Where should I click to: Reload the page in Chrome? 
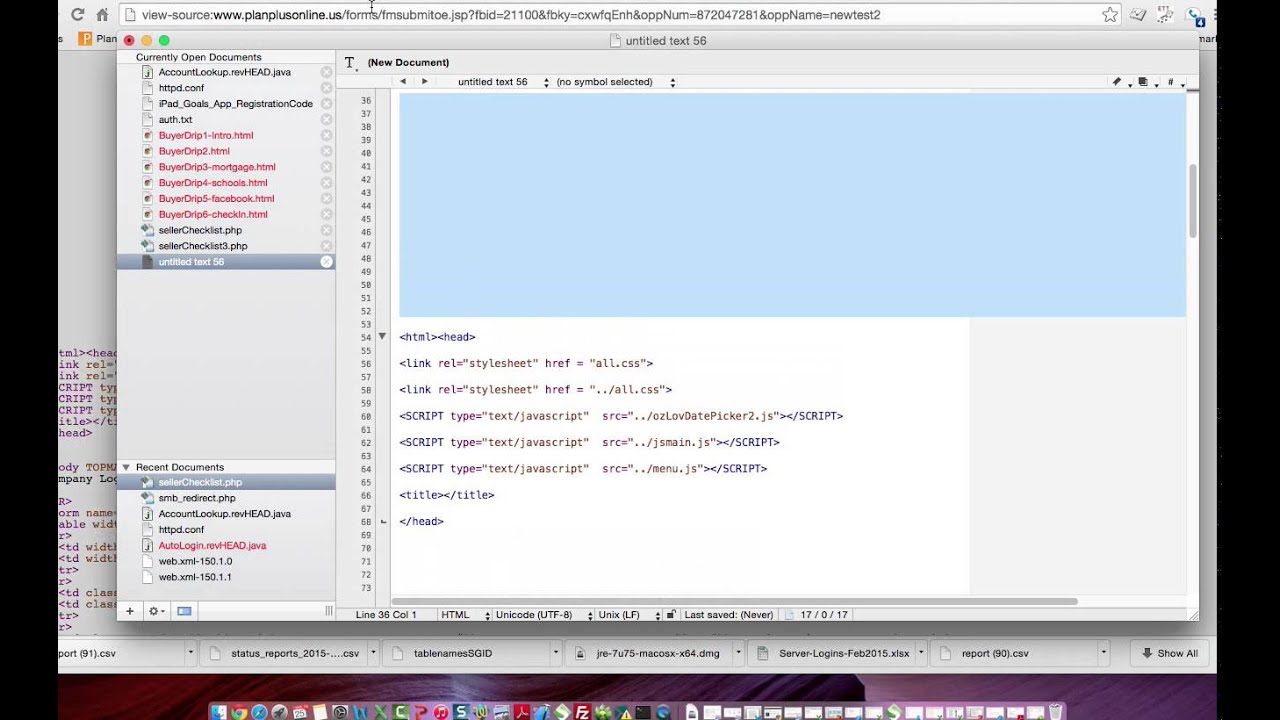point(78,15)
